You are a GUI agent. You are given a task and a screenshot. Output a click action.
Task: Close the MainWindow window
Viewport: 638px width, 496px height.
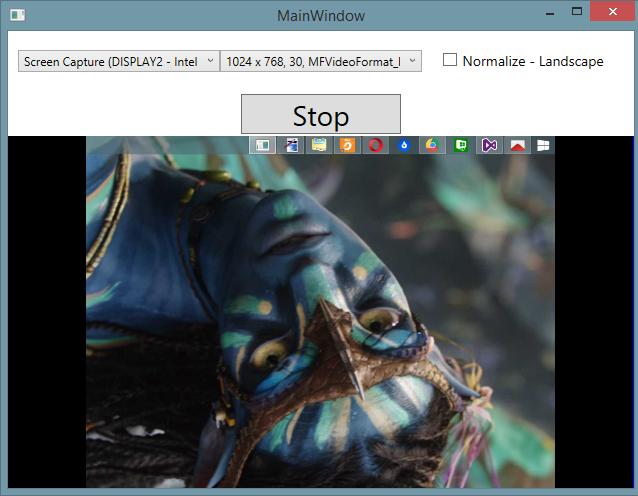pos(613,11)
